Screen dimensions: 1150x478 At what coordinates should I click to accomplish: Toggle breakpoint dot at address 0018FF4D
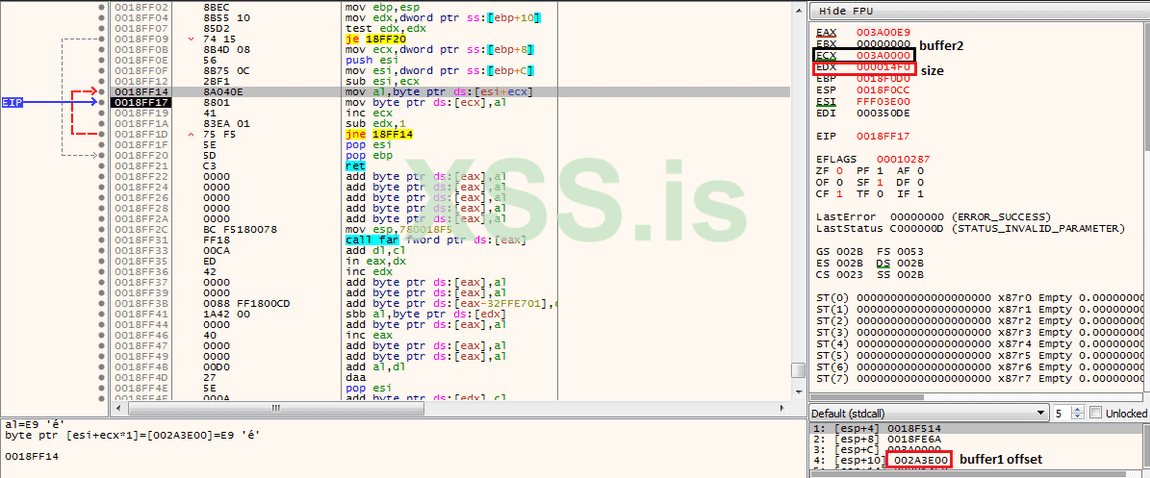(102, 378)
